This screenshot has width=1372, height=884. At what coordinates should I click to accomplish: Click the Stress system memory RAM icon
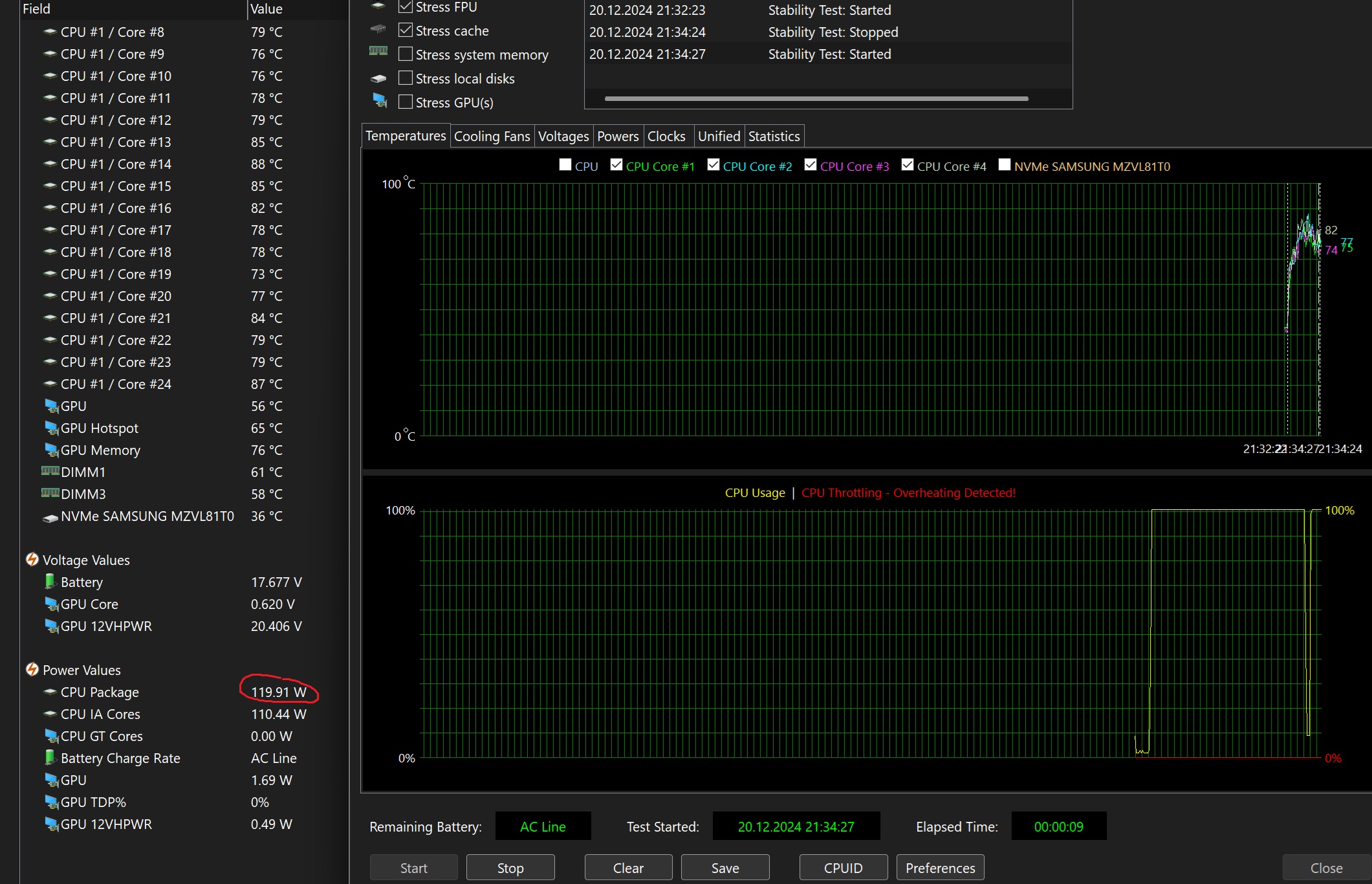pos(378,50)
